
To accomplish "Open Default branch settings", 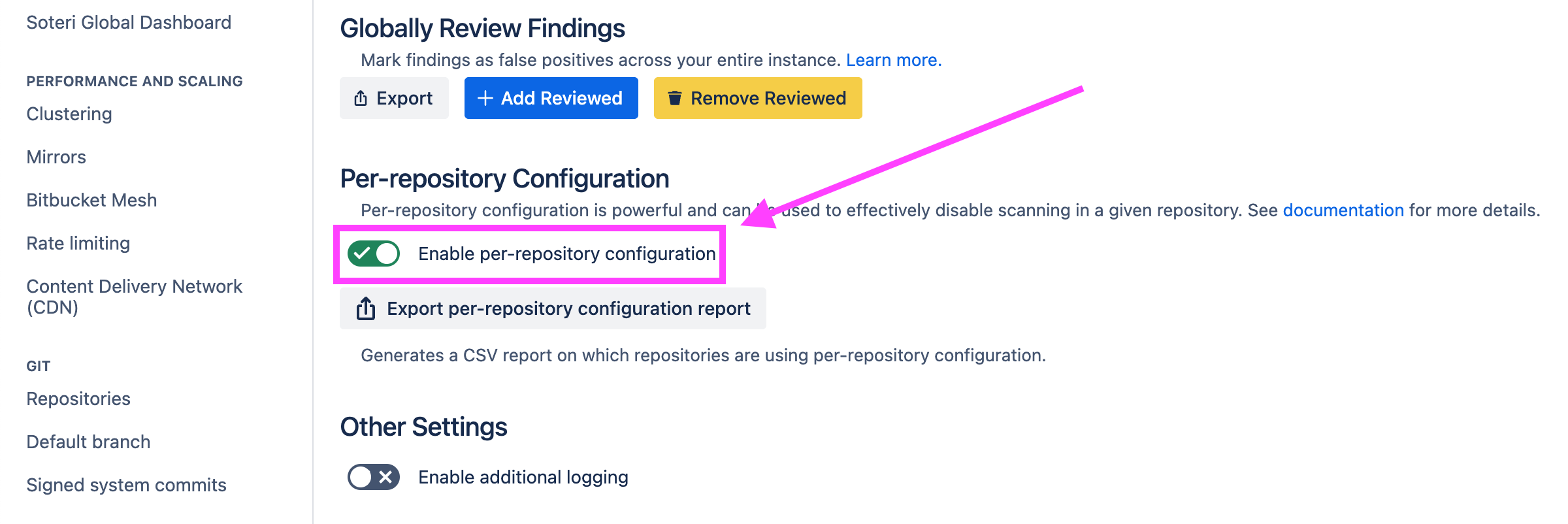I will pyautogui.click(x=88, y=442).
